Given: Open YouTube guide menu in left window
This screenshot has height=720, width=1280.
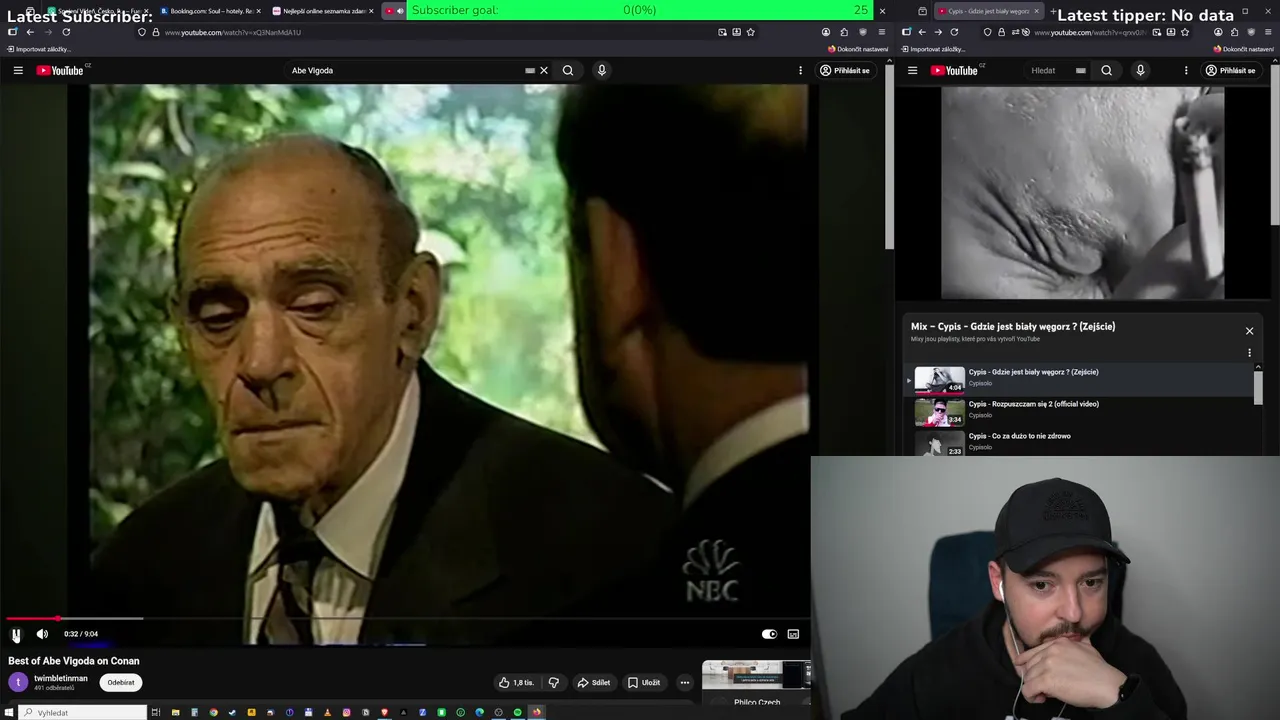Looking at the screenshot, I should [18, 70].
